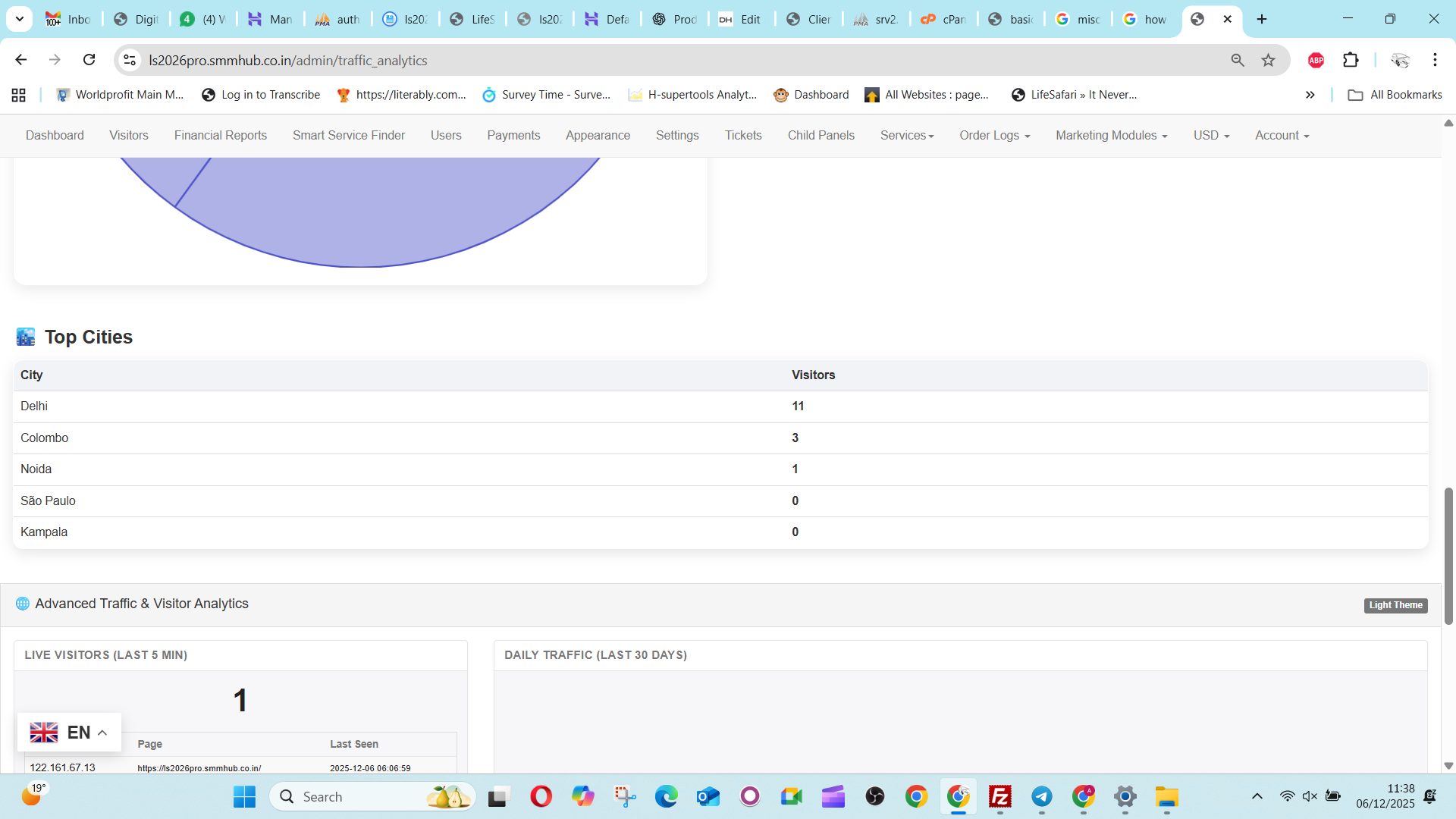The width and height of the screenshot is (1456, 819).
Task: Open the Services dropdown menu
Action: 906,135
